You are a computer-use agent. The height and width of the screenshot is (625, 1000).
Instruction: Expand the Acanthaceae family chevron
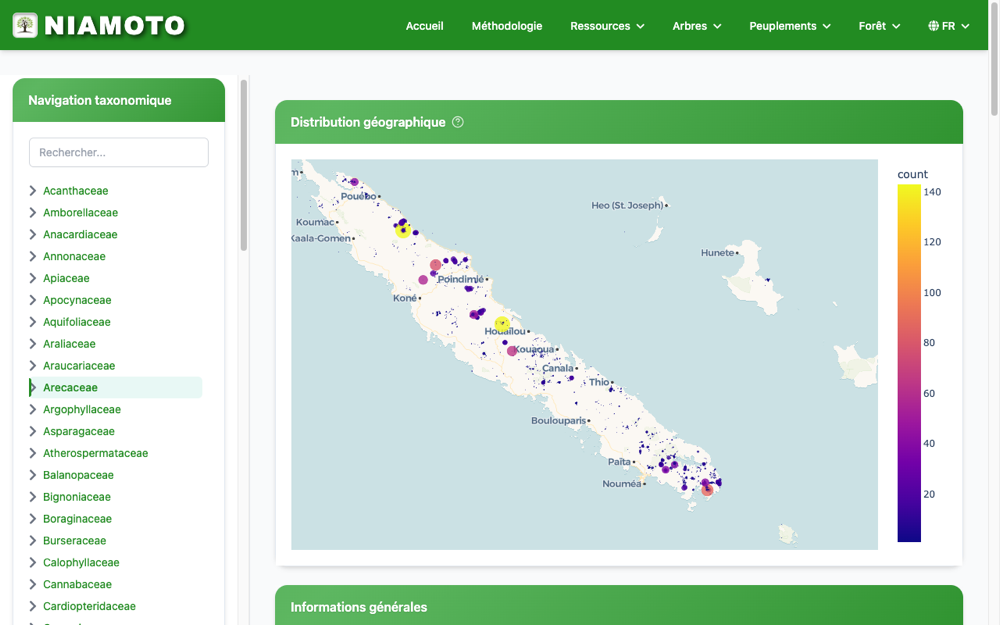point(33,191)
